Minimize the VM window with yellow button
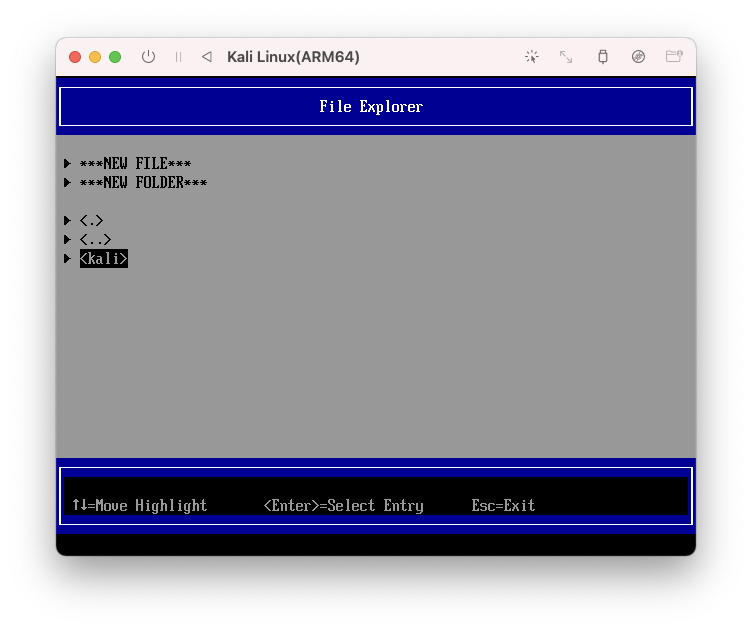The image size is (752, 630). click(x=95, y=57)
